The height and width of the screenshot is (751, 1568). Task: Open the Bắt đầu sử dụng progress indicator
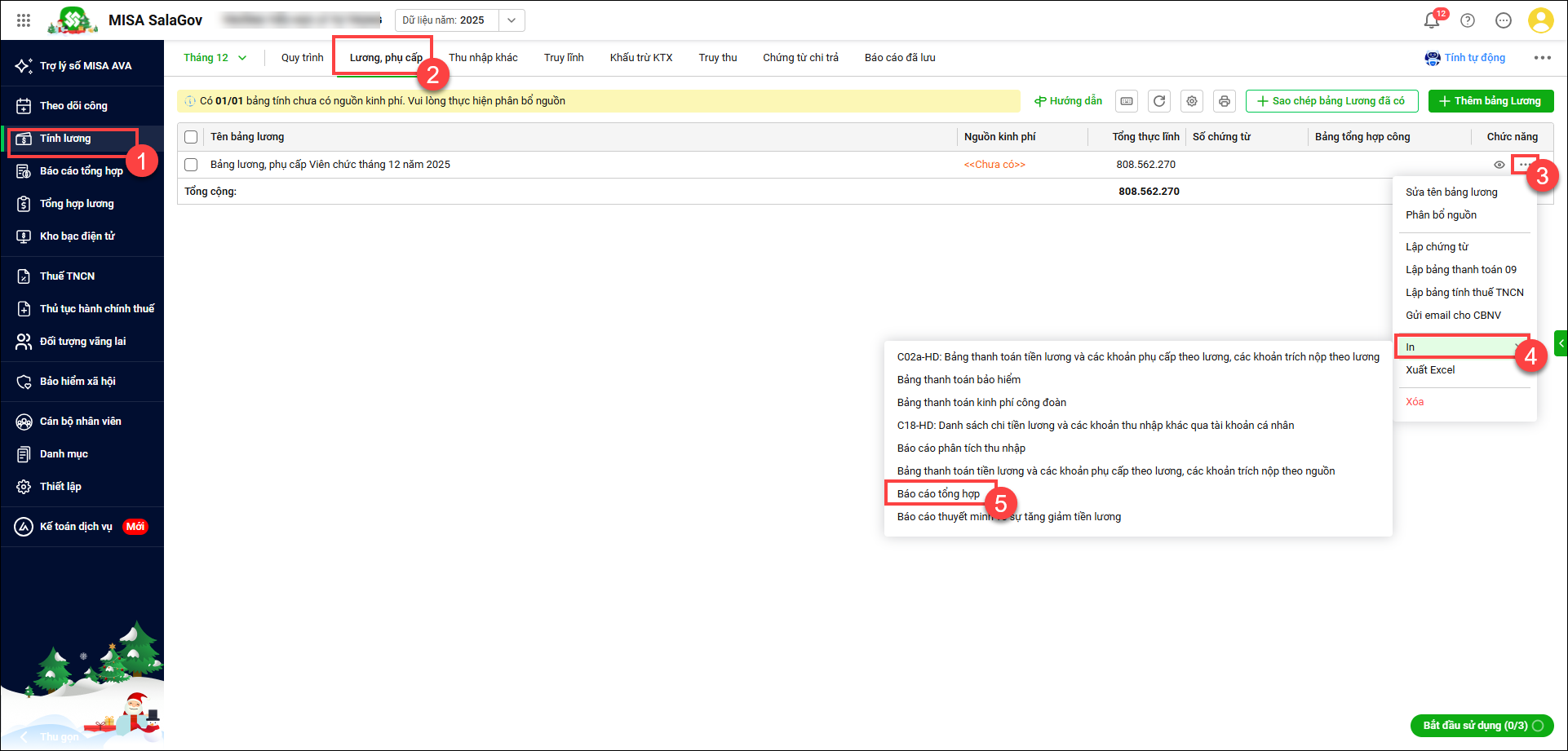click(x=1482, y=726)
